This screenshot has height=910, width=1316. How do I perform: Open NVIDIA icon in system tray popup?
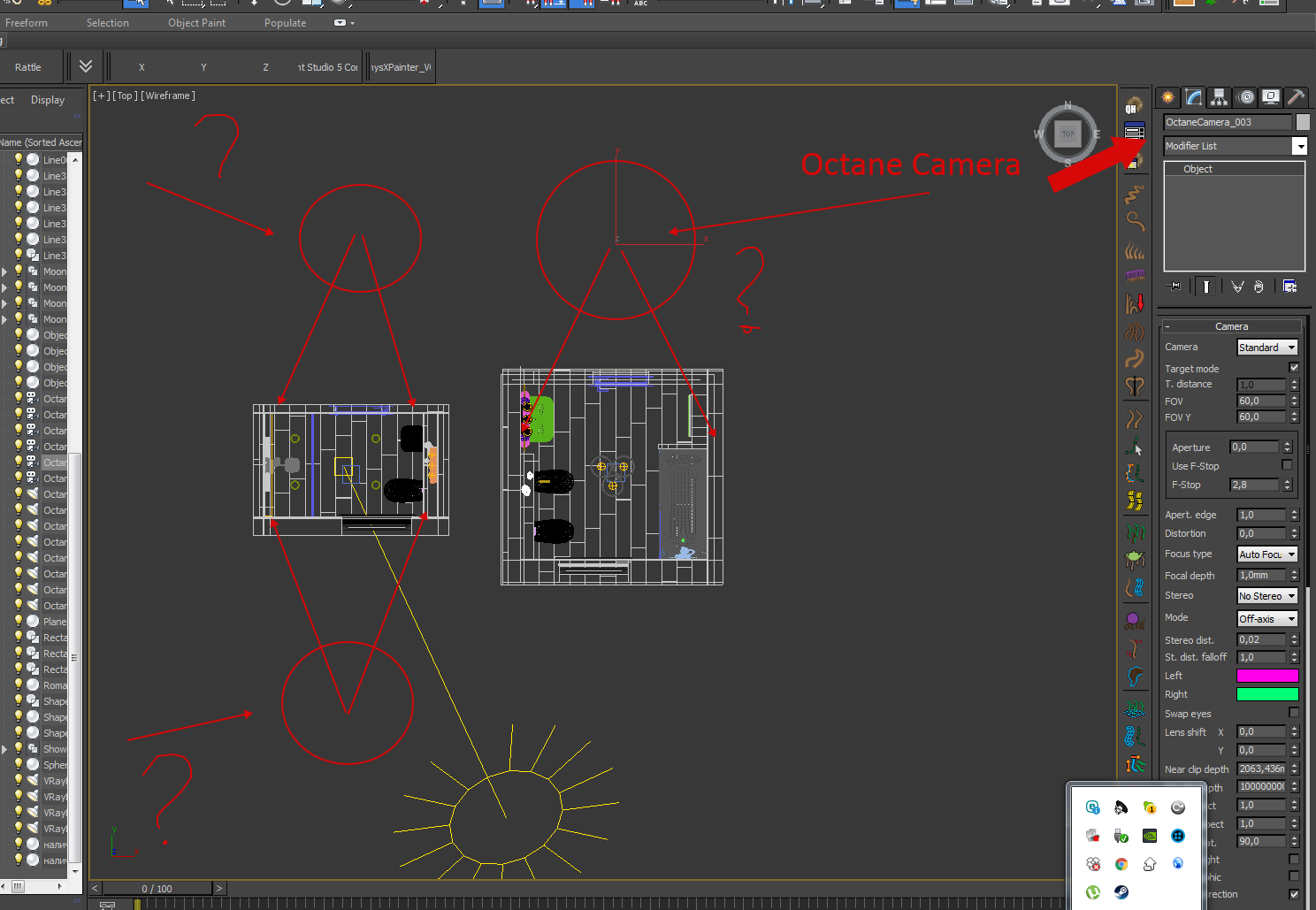click(1150, 836)
